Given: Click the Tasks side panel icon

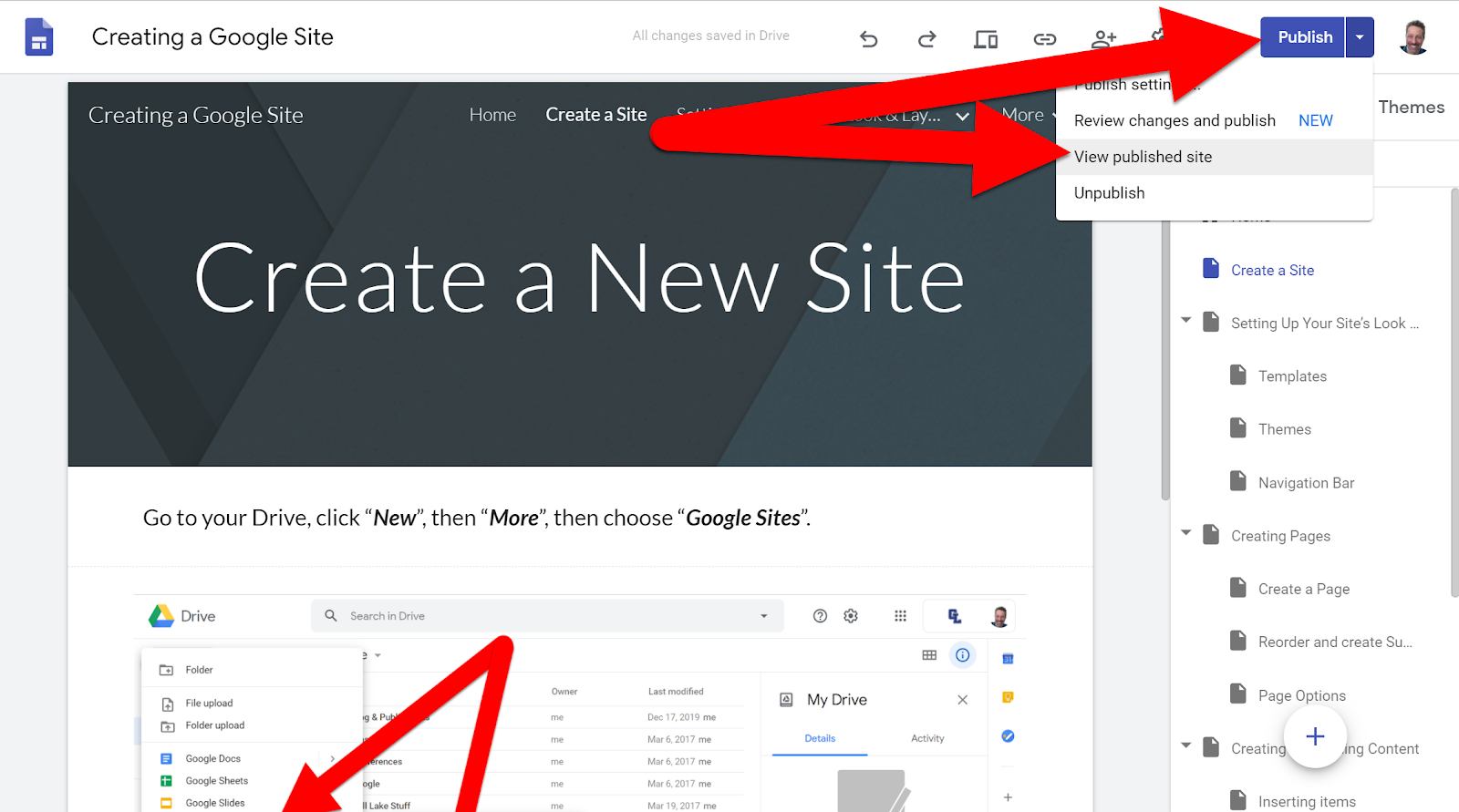Looking at the screenshot, I should click(1008, 736).
